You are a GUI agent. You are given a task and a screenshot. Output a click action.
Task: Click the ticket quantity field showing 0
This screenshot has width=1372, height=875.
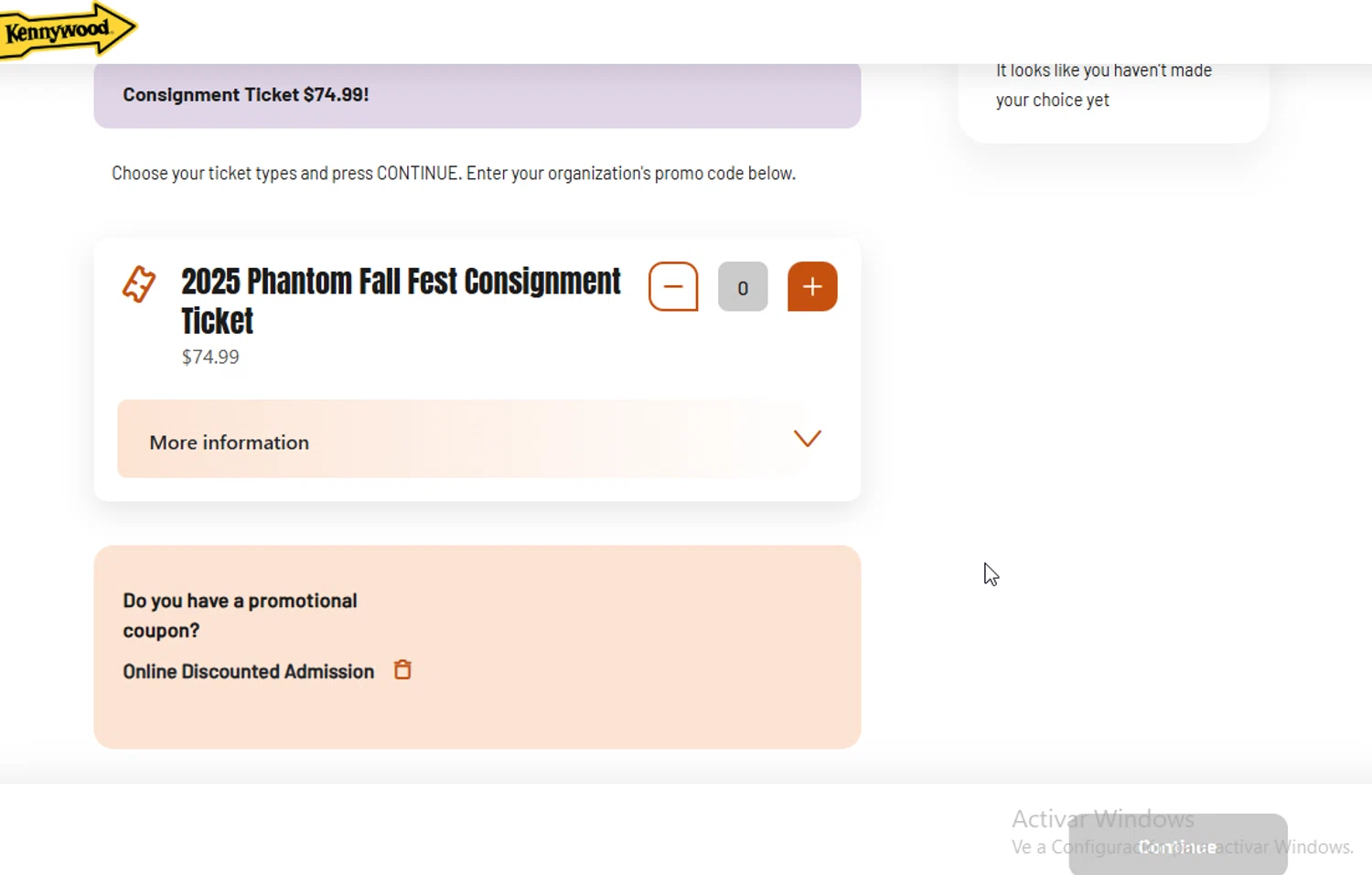pos(743,287)
